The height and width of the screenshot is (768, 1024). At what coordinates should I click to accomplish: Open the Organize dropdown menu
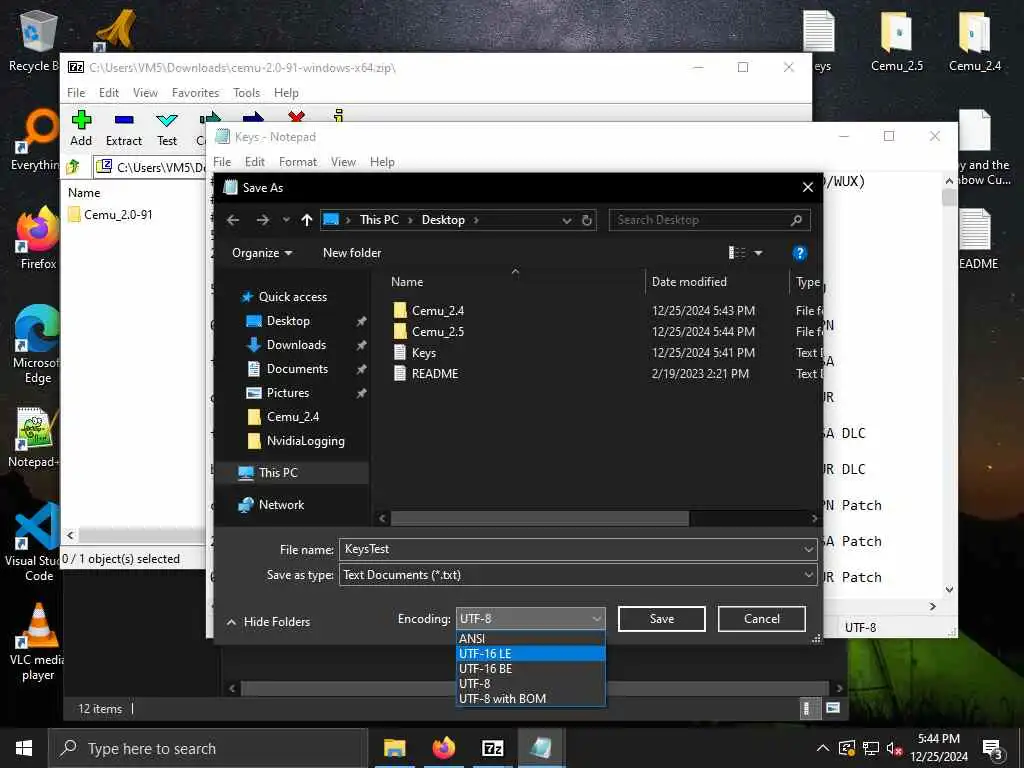coord(262,253)
